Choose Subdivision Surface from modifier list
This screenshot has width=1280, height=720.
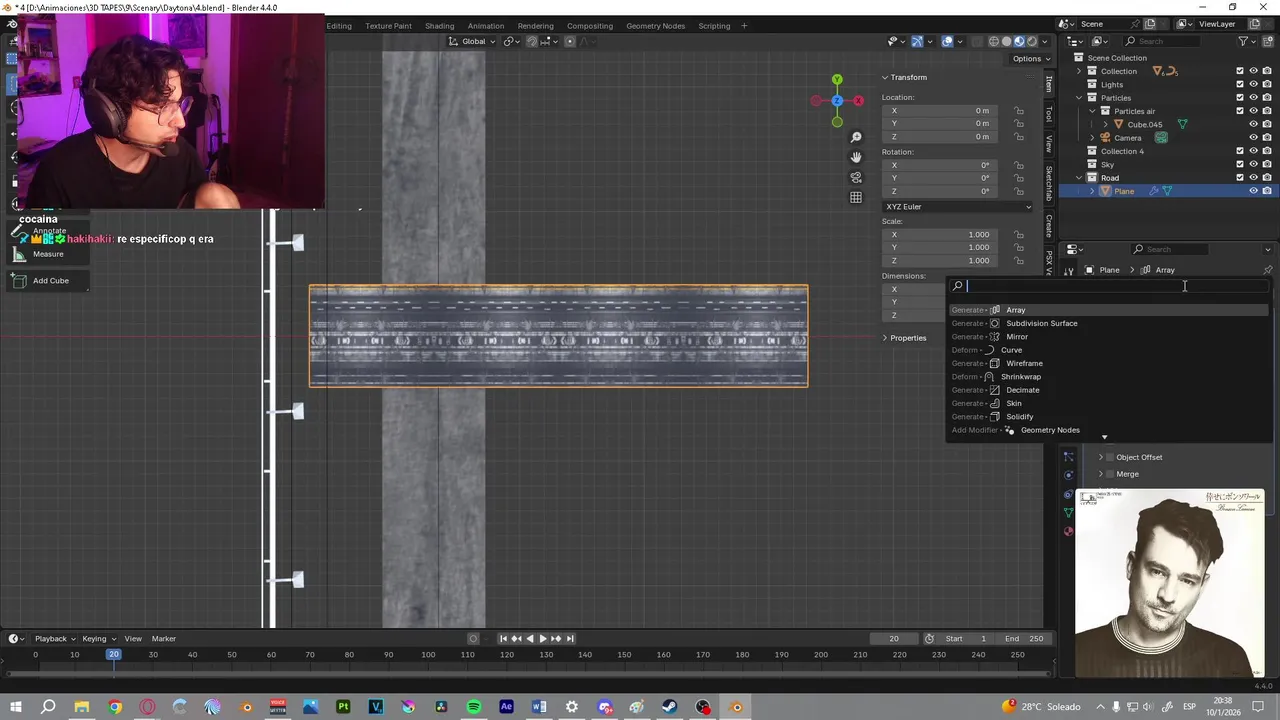pyautogui.click(x=1041, y=324)
